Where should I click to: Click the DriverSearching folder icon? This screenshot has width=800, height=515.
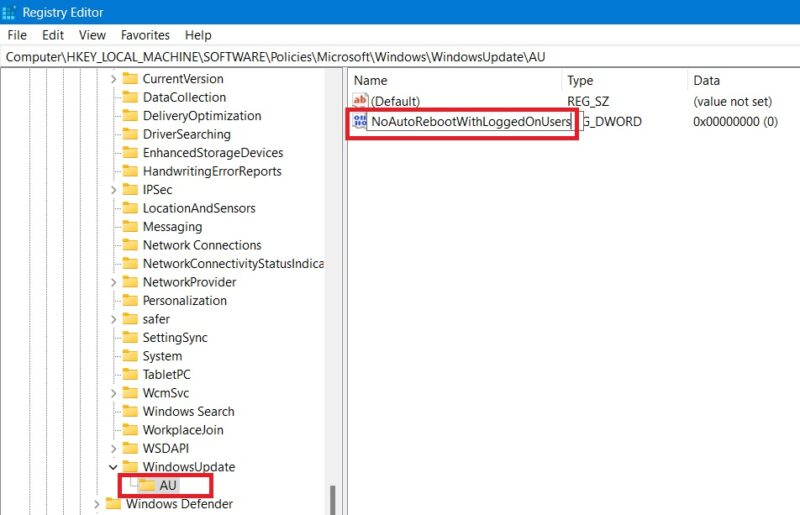pyautogui.click(x=130, y=134)
